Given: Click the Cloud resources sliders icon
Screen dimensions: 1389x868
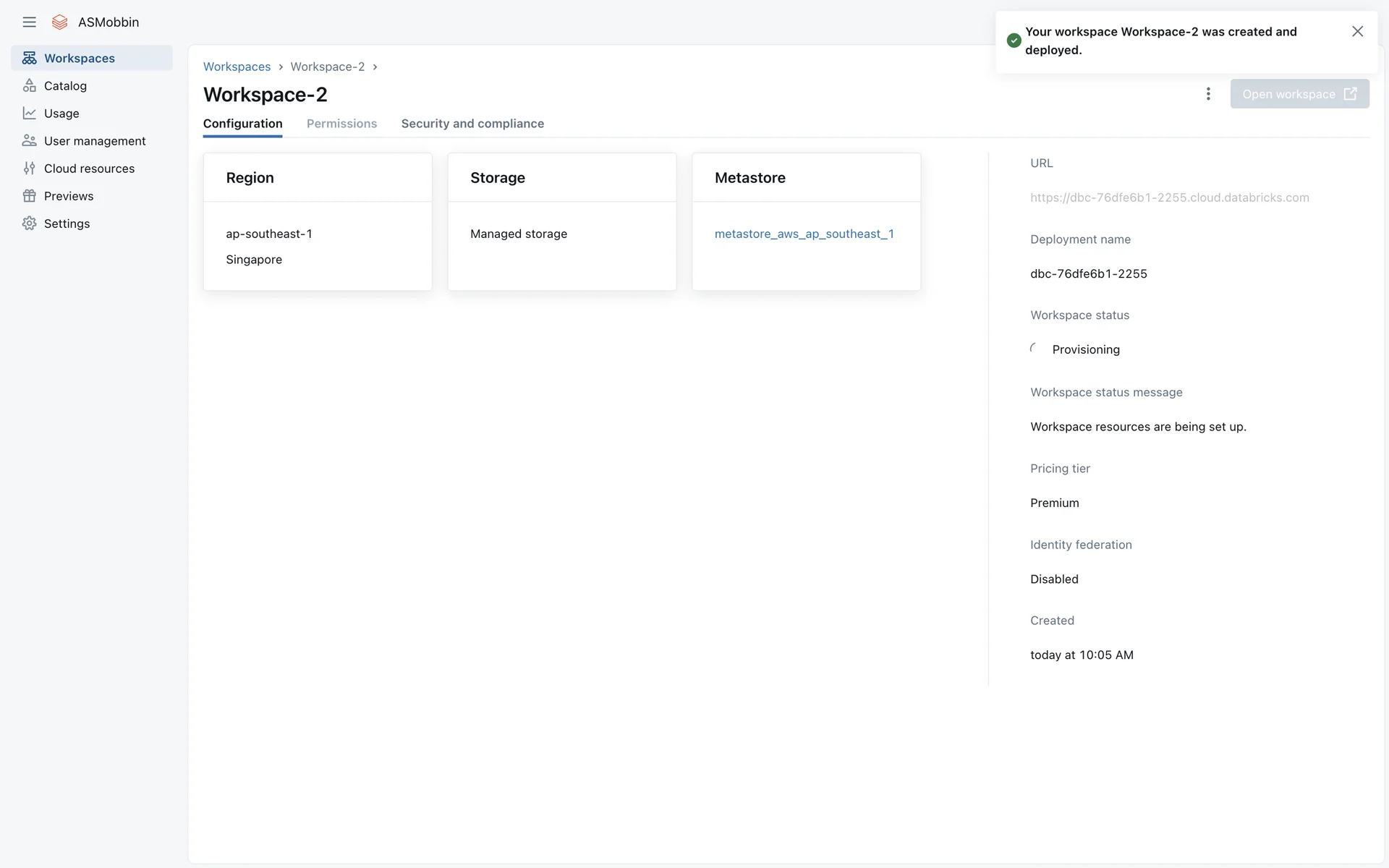Looking at the screenshot, I should [x=29, y=168].
